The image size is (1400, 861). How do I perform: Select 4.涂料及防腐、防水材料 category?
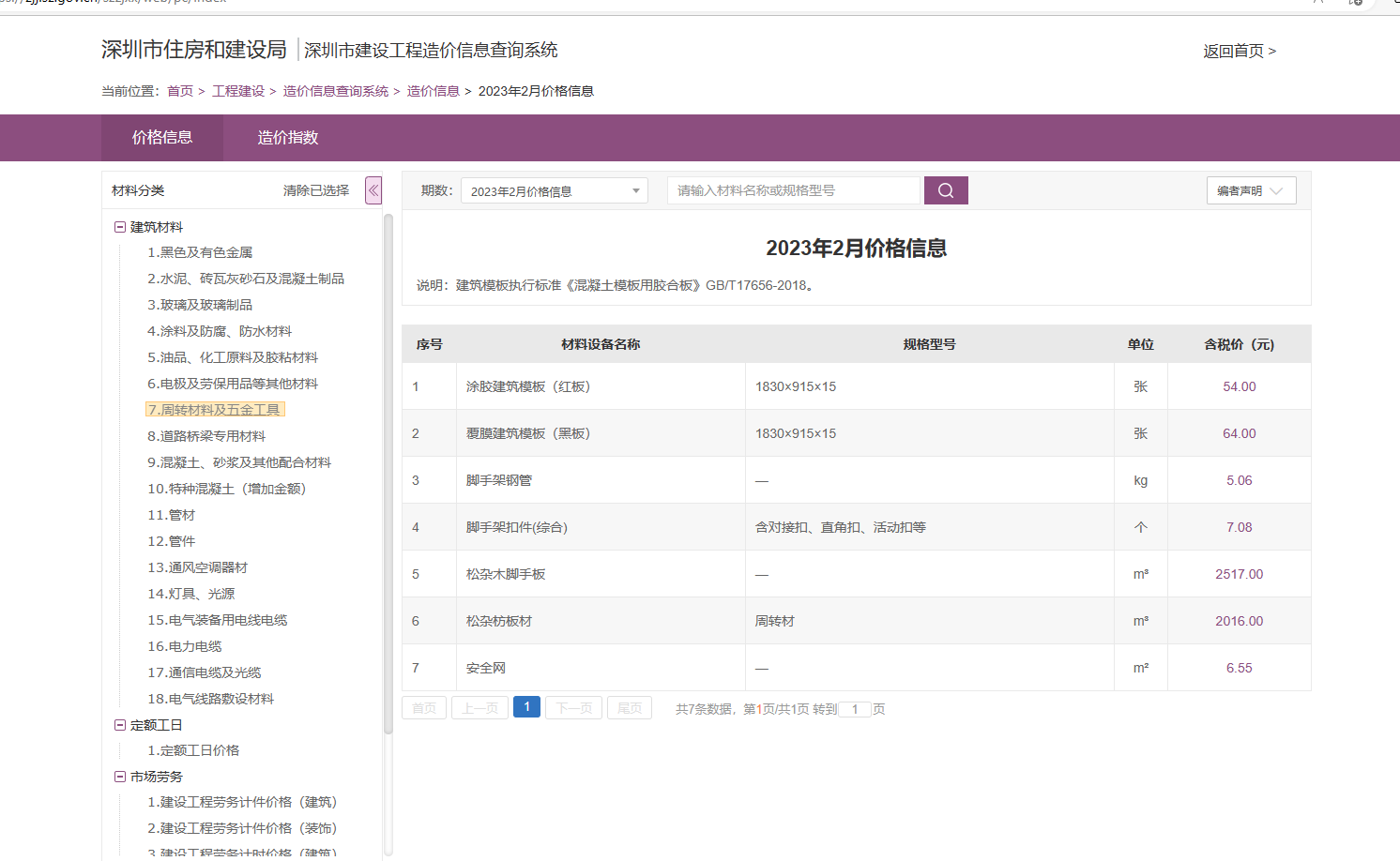pos(220,331)
